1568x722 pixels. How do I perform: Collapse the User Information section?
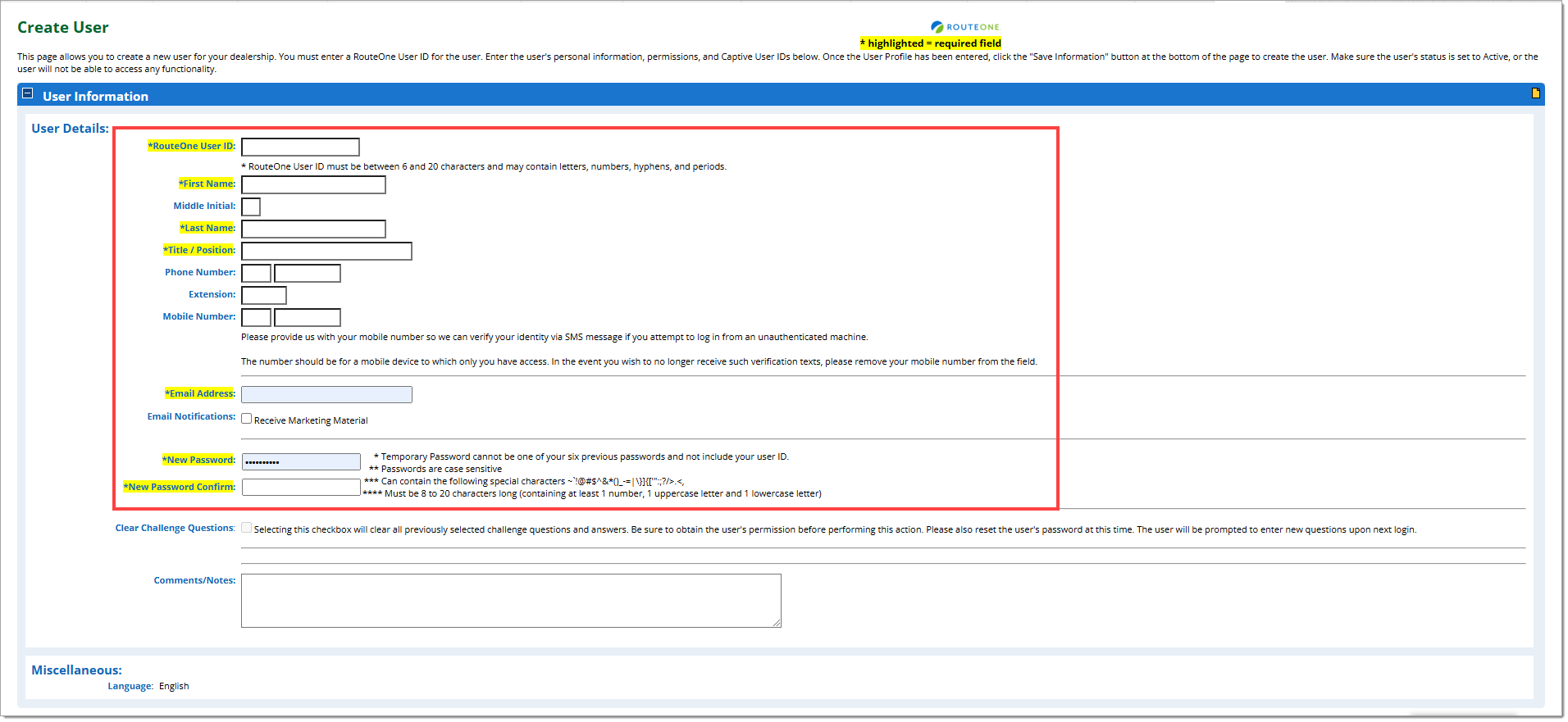(x=27, y=93)
